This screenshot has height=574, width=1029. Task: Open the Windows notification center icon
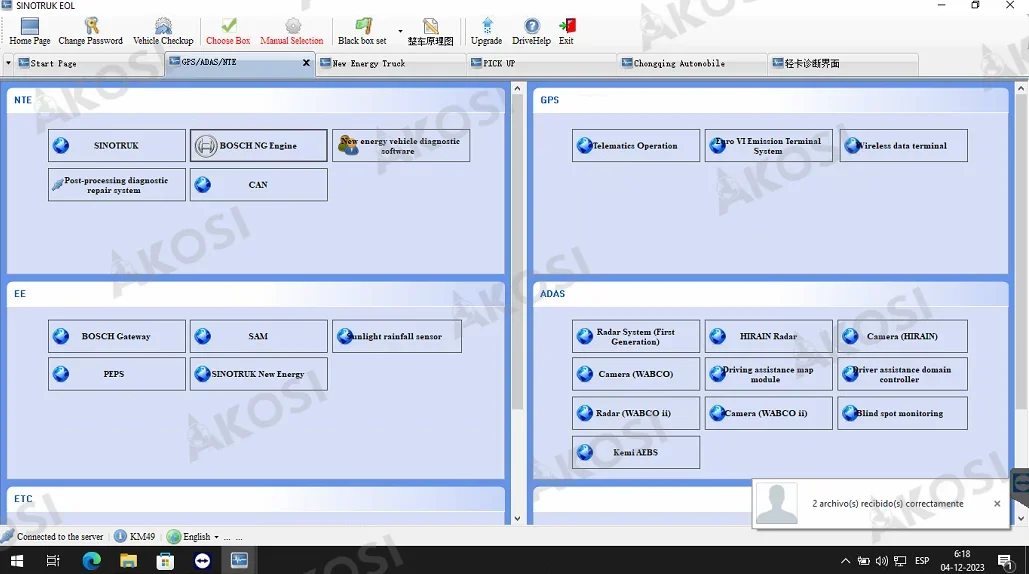point(1005,561)
